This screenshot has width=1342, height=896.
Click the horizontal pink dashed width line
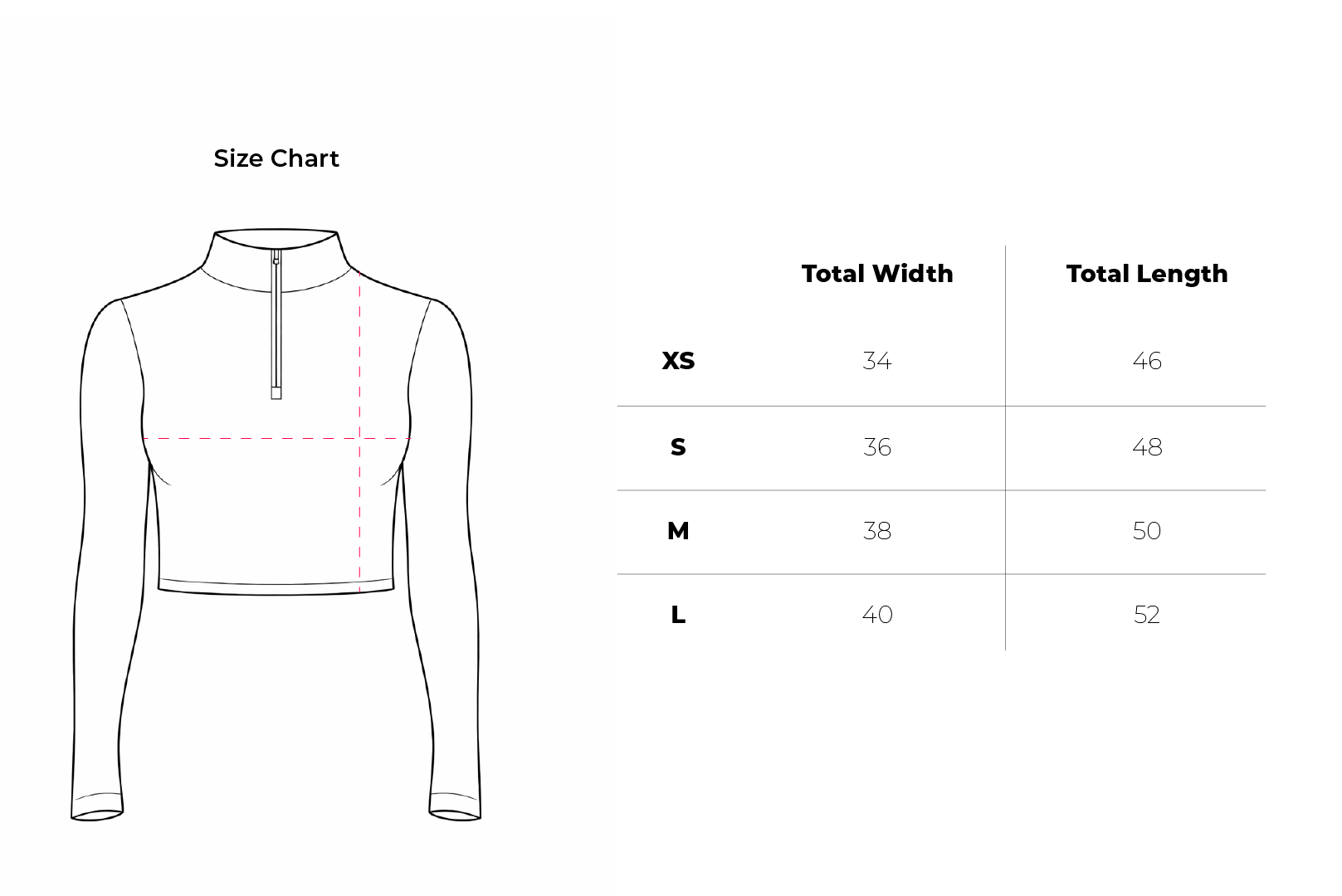[x=249, y=438]
